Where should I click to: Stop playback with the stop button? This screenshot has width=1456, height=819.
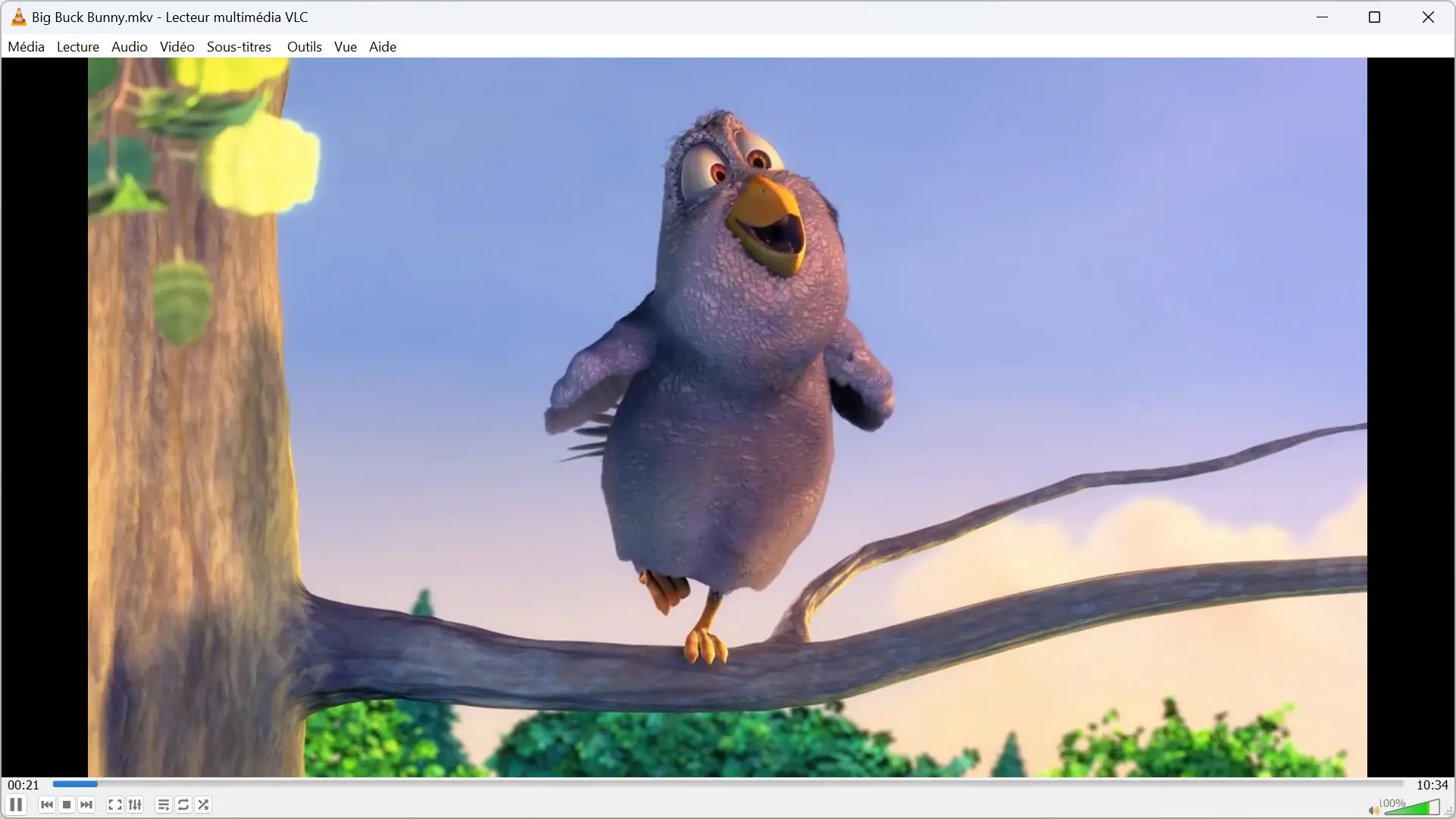[67, 805]
